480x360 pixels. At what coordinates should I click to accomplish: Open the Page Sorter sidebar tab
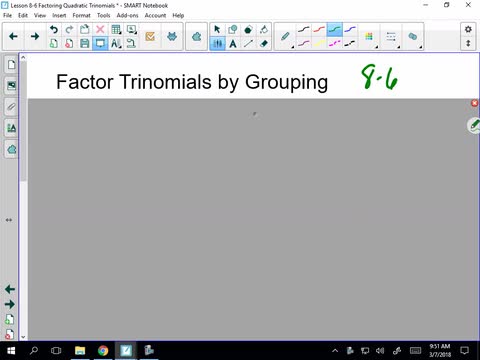point(11,64)
